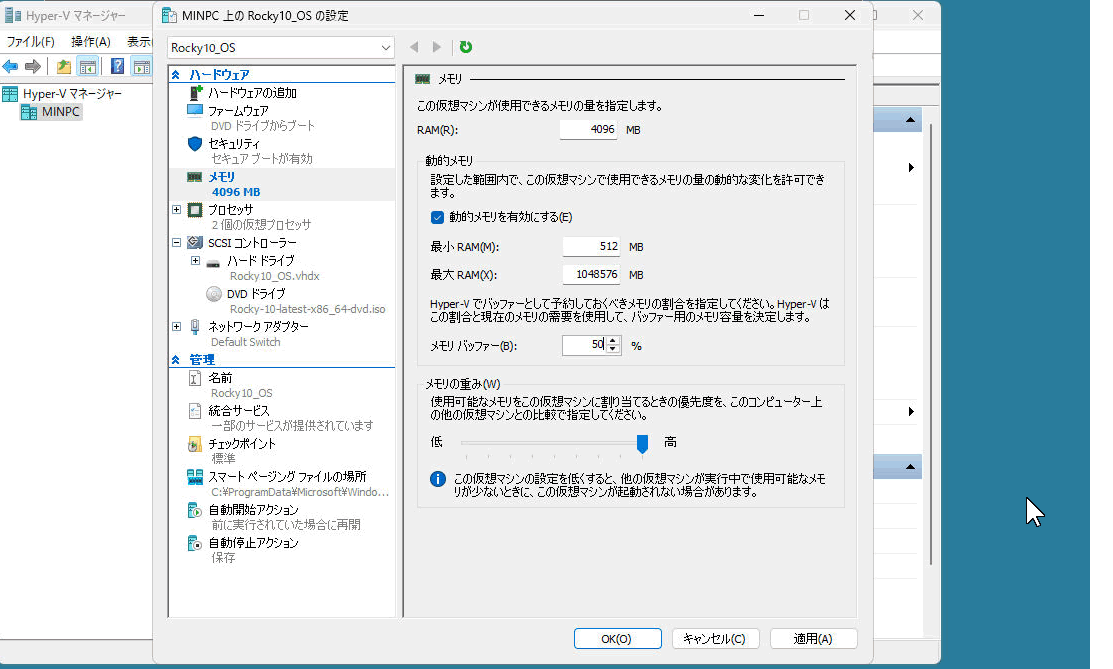This screenshot has width=1113, height=669.
Task: Toggle 動的メモリを有効にする checkbox
Action: pos(437,217)
